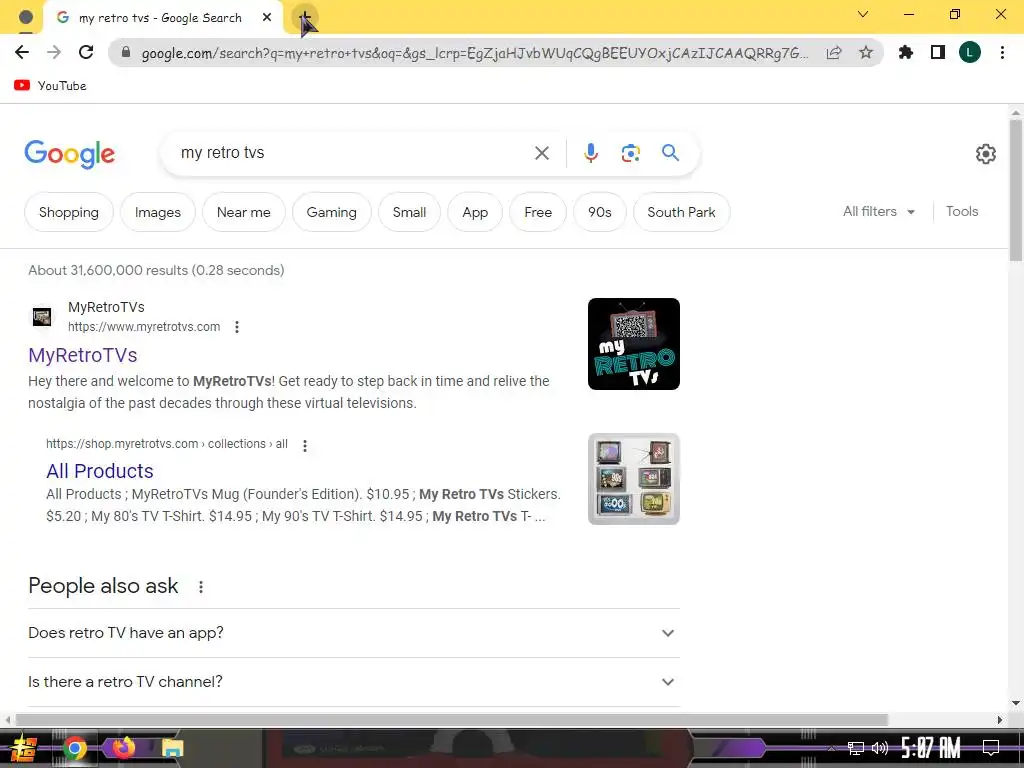Switch to Images results
Viewport: 1024px width, 768px height.
point(157,212)
